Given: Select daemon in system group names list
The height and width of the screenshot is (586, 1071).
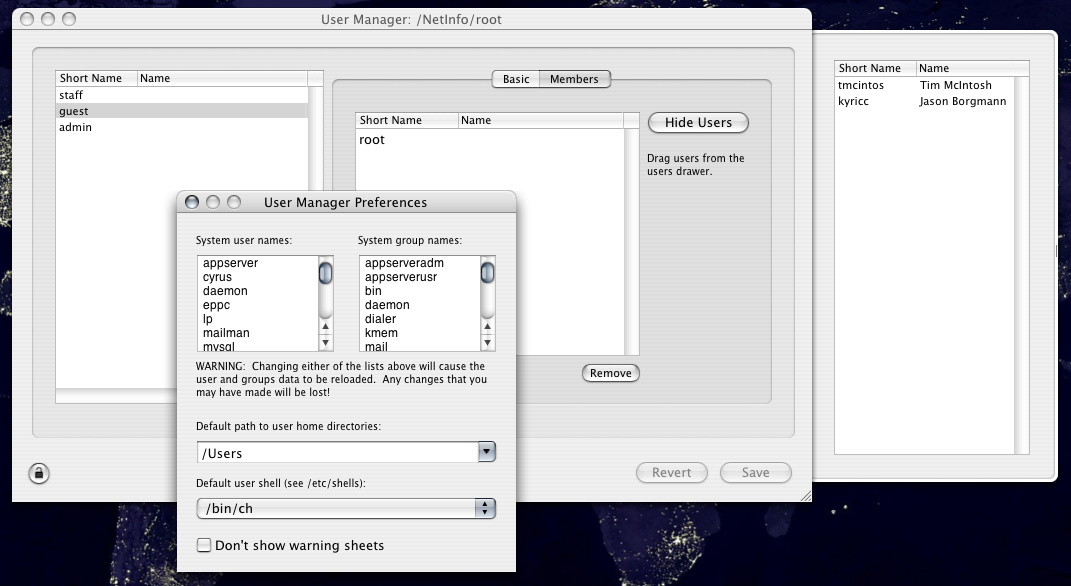Looking at the screenshot, I should point(420,305).
